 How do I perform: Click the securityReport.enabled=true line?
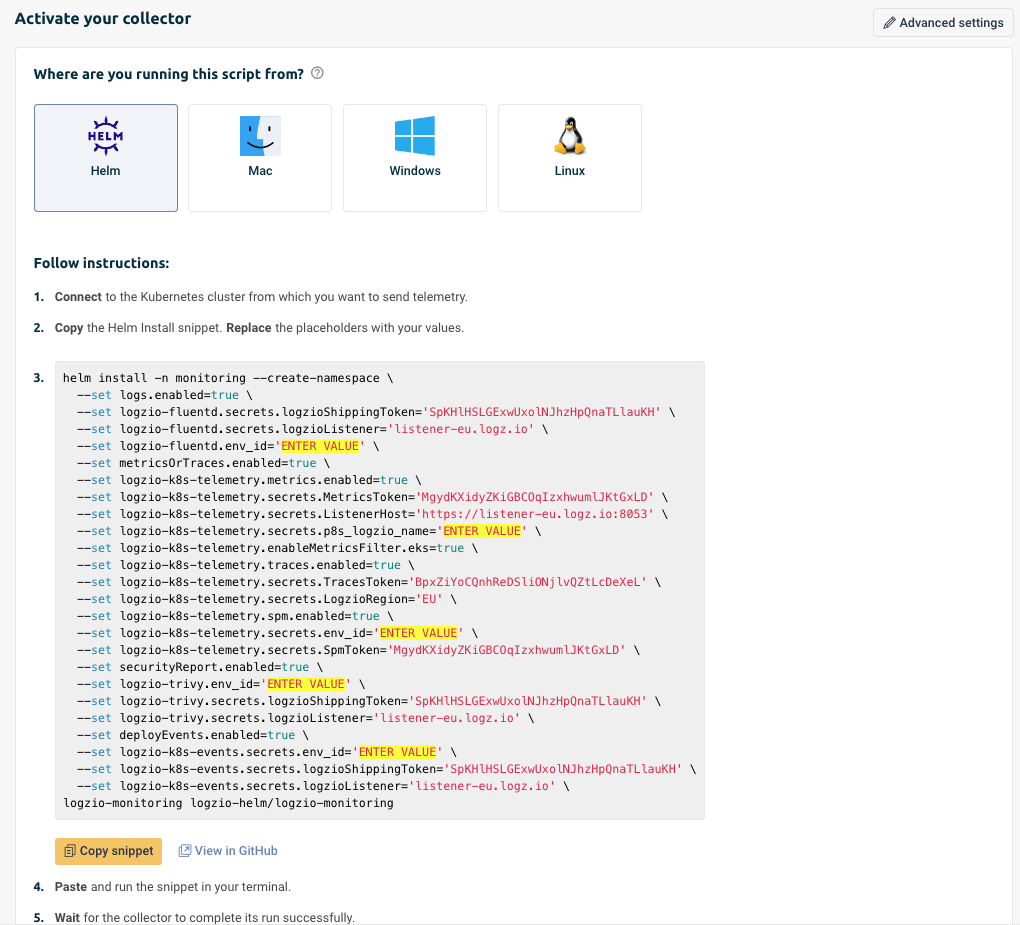200,667
